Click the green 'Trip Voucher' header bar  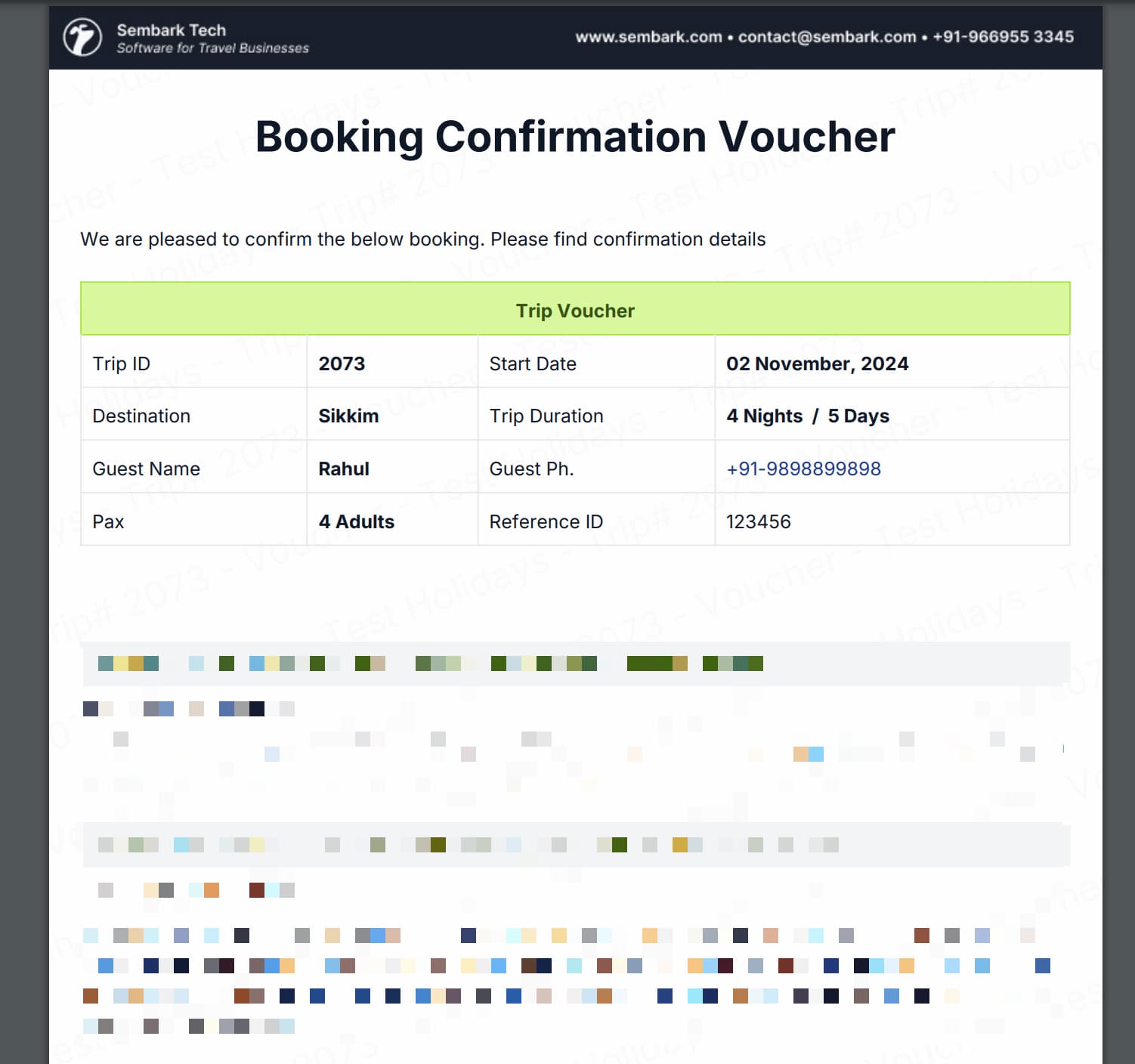pos(575,310)
